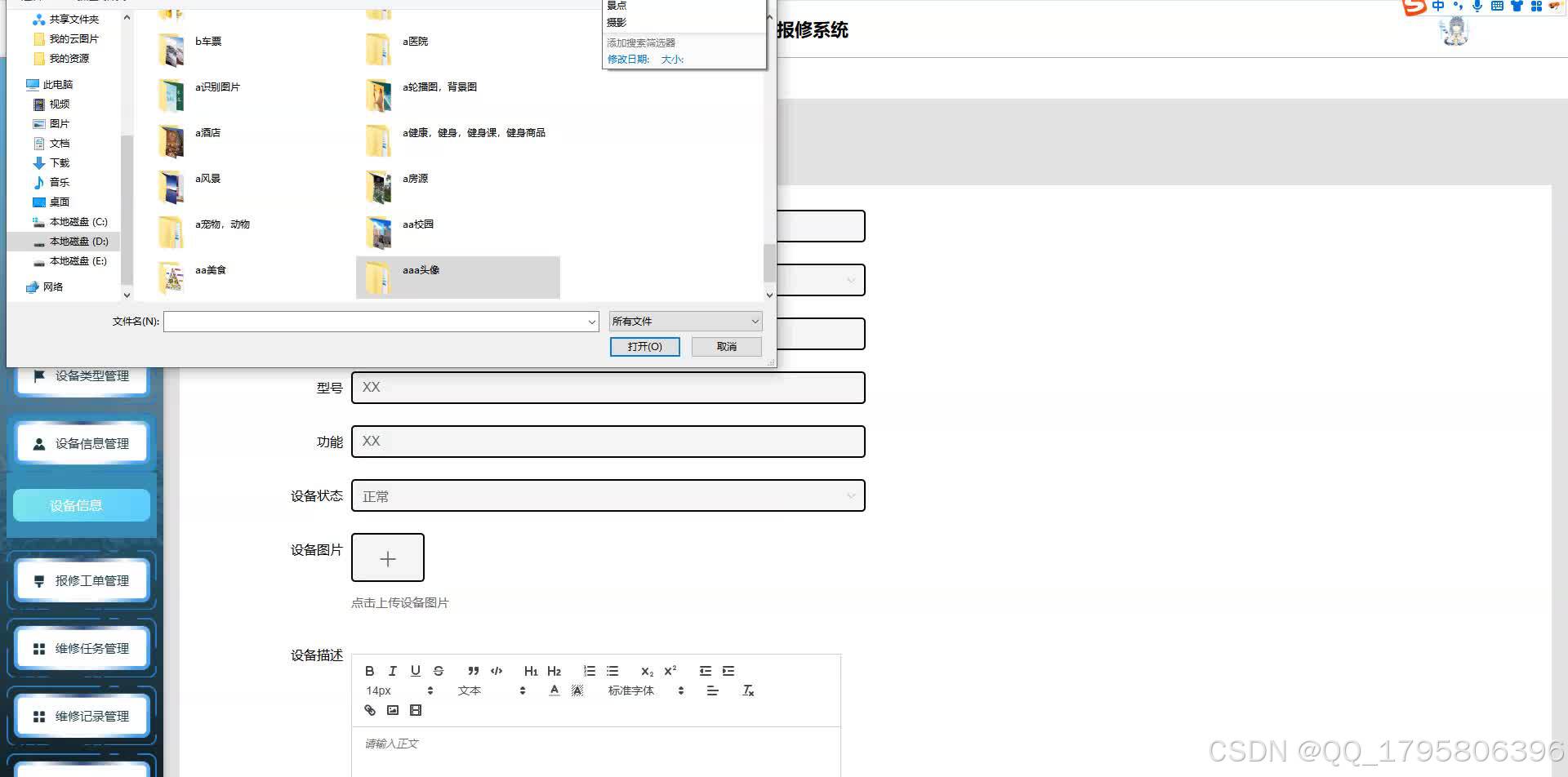Click the 修改日期 search filter link
Screen dimensions: 1568x777
pos(628,60)
